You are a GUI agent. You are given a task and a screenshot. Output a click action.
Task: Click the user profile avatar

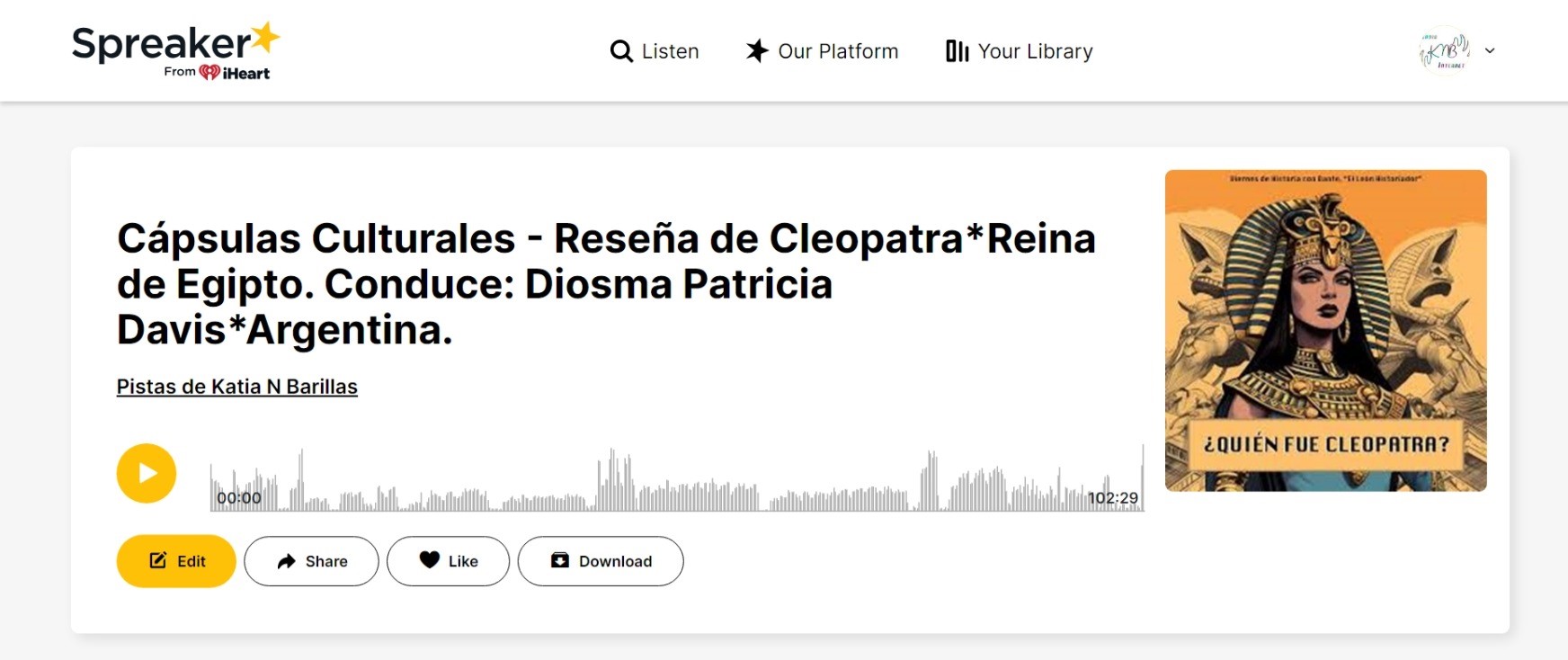coord(1445,50)
